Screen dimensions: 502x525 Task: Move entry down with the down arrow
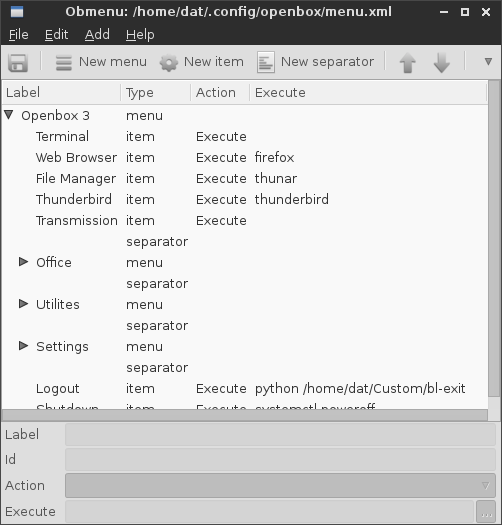pyautogui.click(x=441, y=63)
